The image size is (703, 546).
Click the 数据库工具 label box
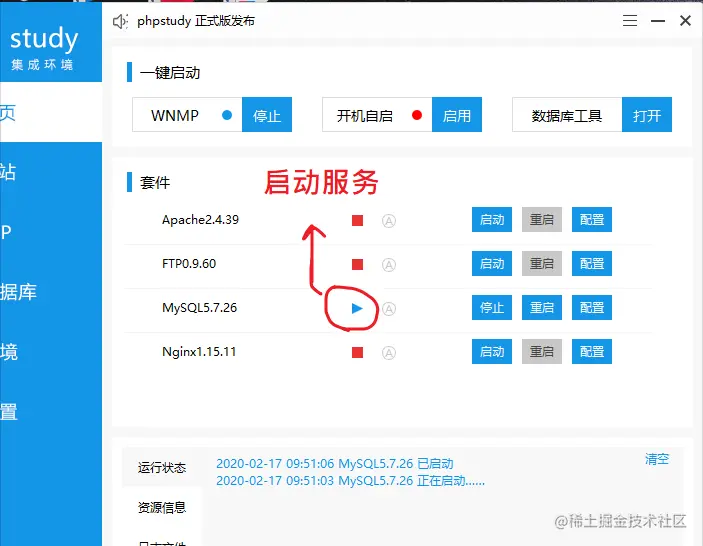coord(568,115)
